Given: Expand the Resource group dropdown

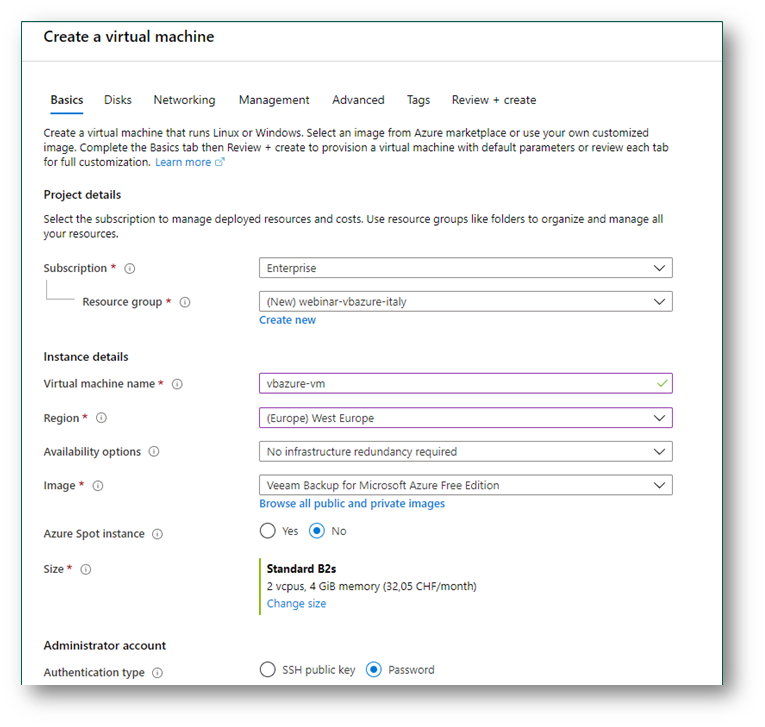Looking at the screenshot, I should click(465, 302).
